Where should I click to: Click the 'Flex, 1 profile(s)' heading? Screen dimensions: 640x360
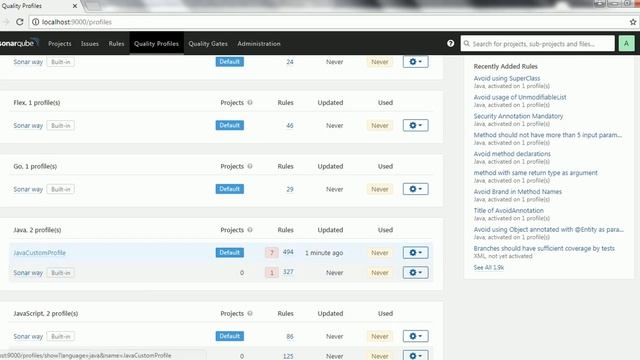coord(37,102)
